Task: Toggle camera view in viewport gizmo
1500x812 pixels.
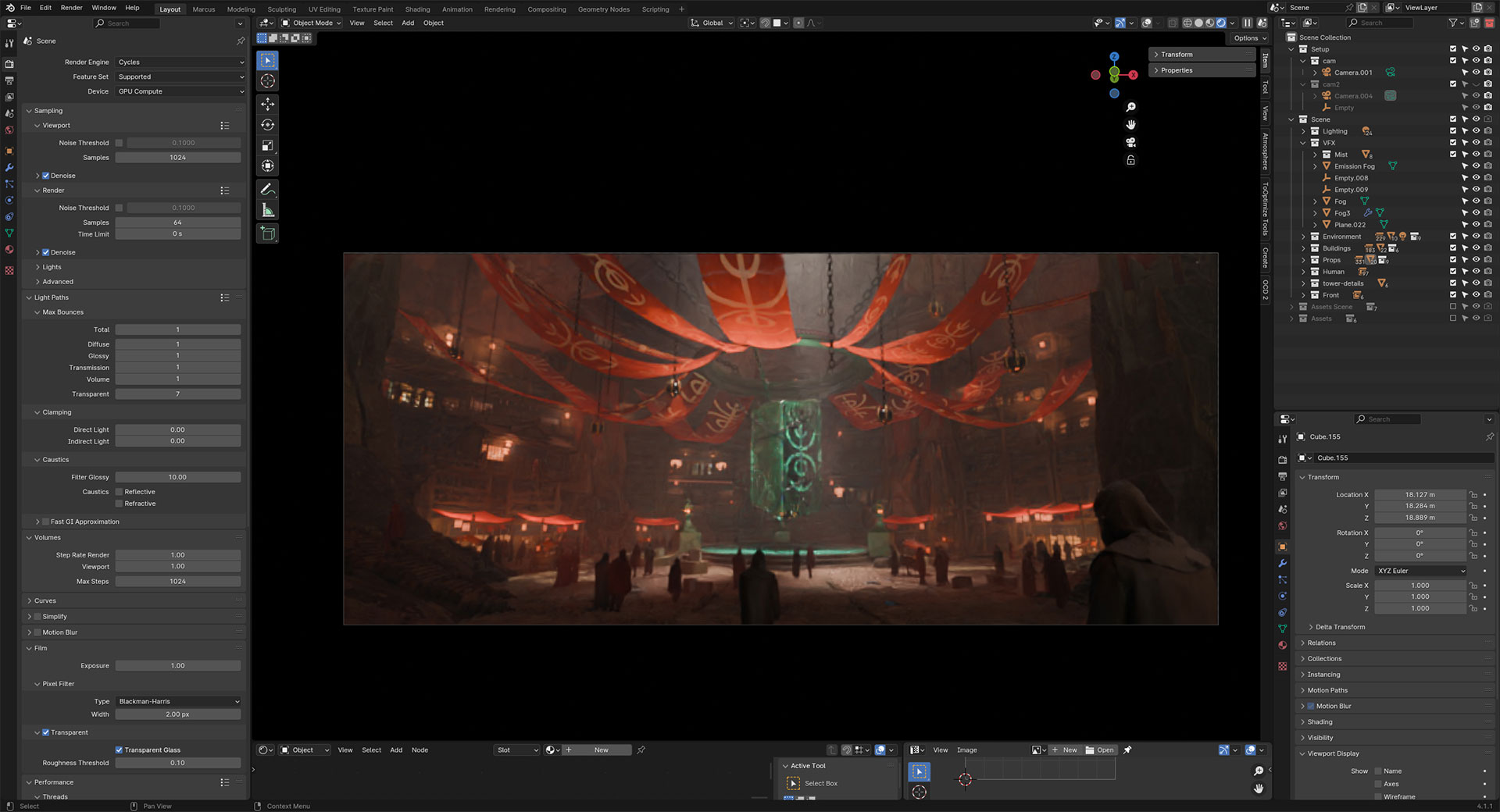Action: pyautogui.click(x=1130, y=142)
